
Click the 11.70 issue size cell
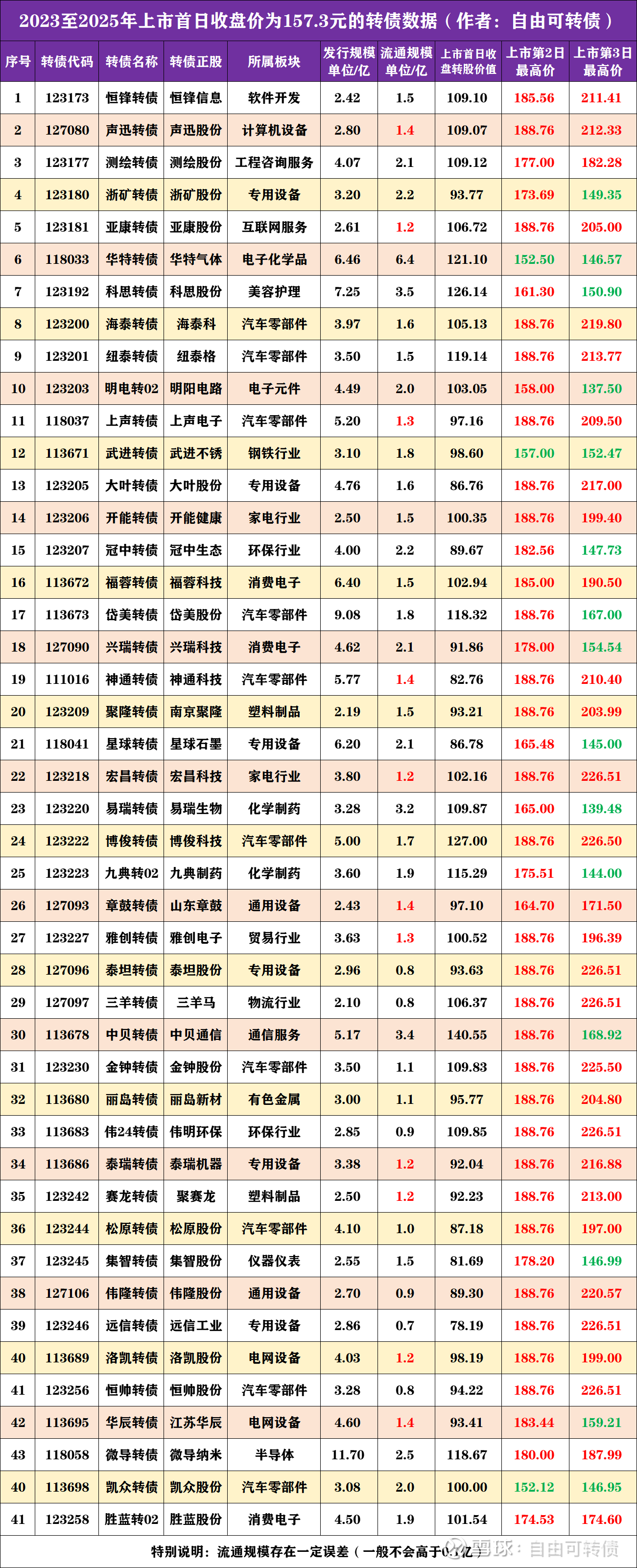click(x=348, y=1455)
